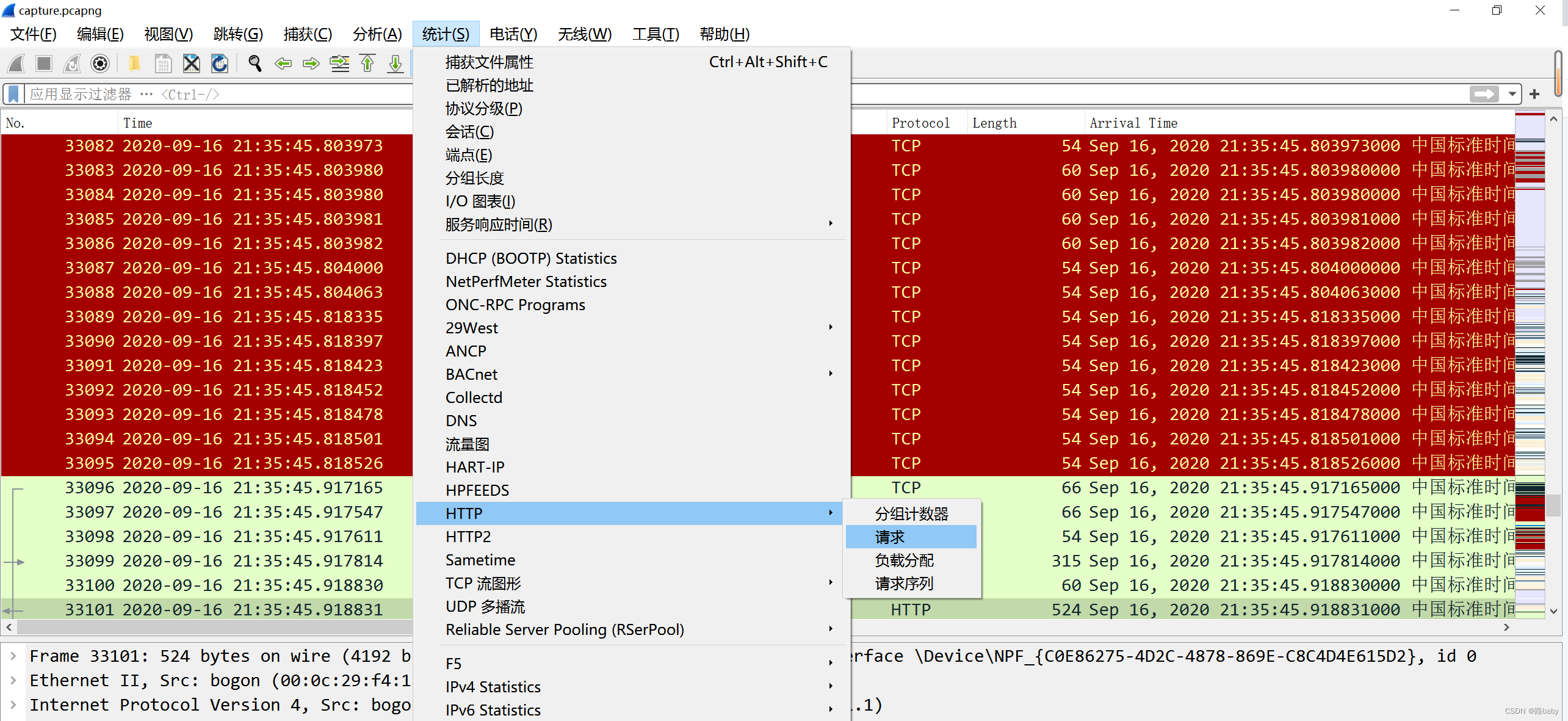Click go to first packet icon
Screen dimensions: 1568x721
click(367, 63)
